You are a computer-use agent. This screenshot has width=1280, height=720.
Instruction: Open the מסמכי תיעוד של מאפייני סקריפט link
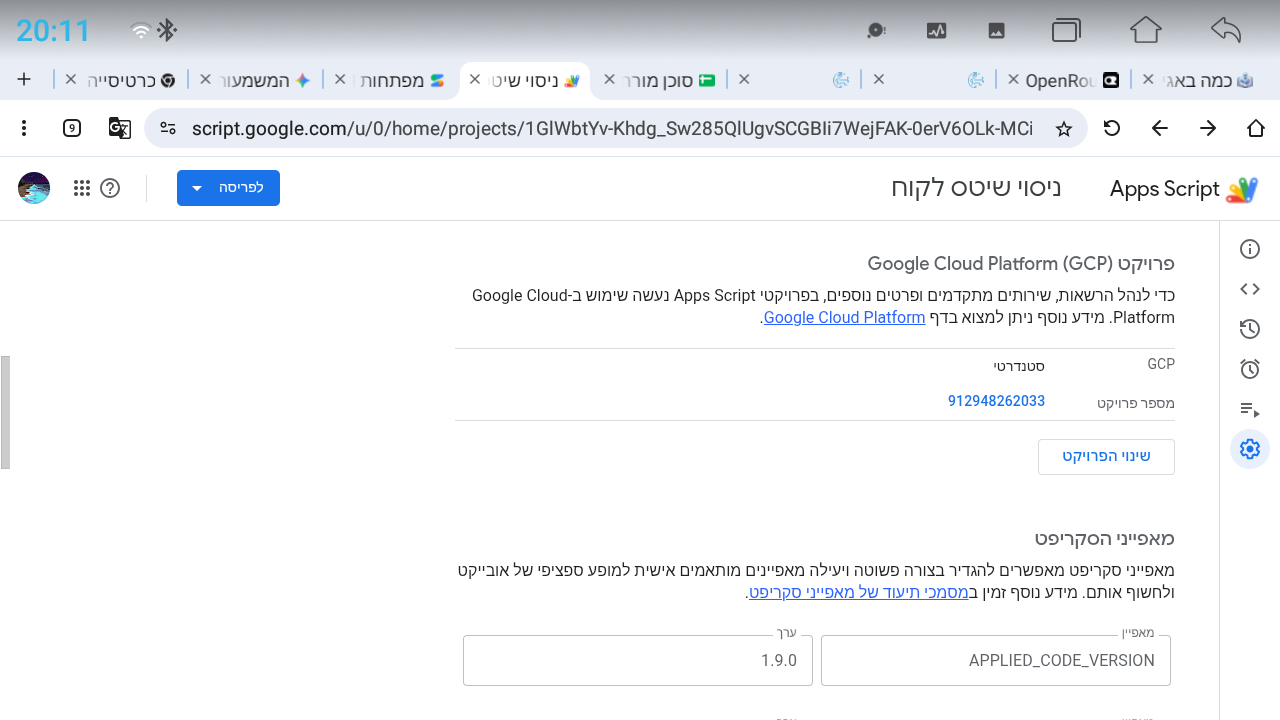(x=859, y=591)
